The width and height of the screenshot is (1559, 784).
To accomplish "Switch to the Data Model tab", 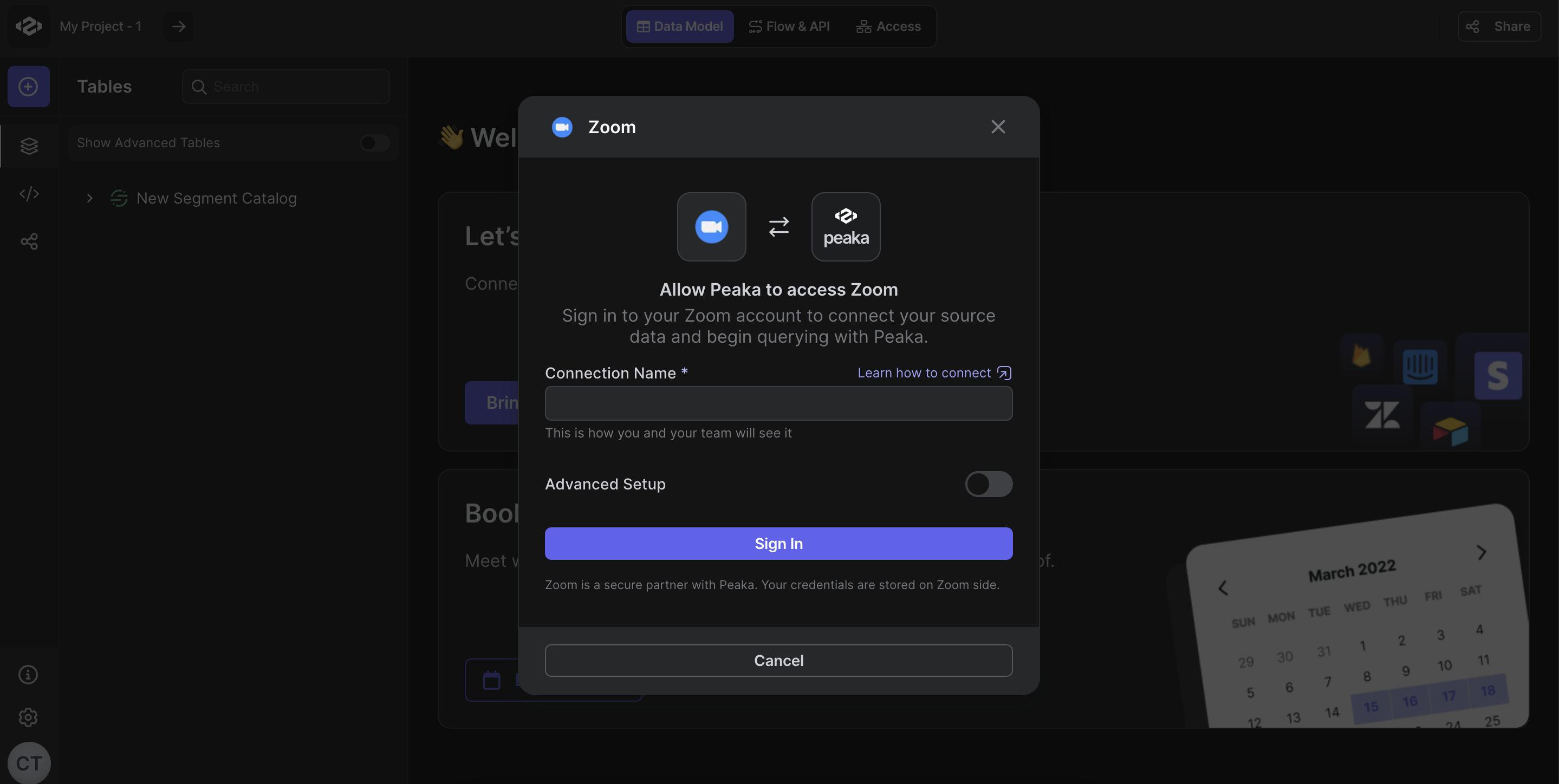I will [x=680, y=26].
